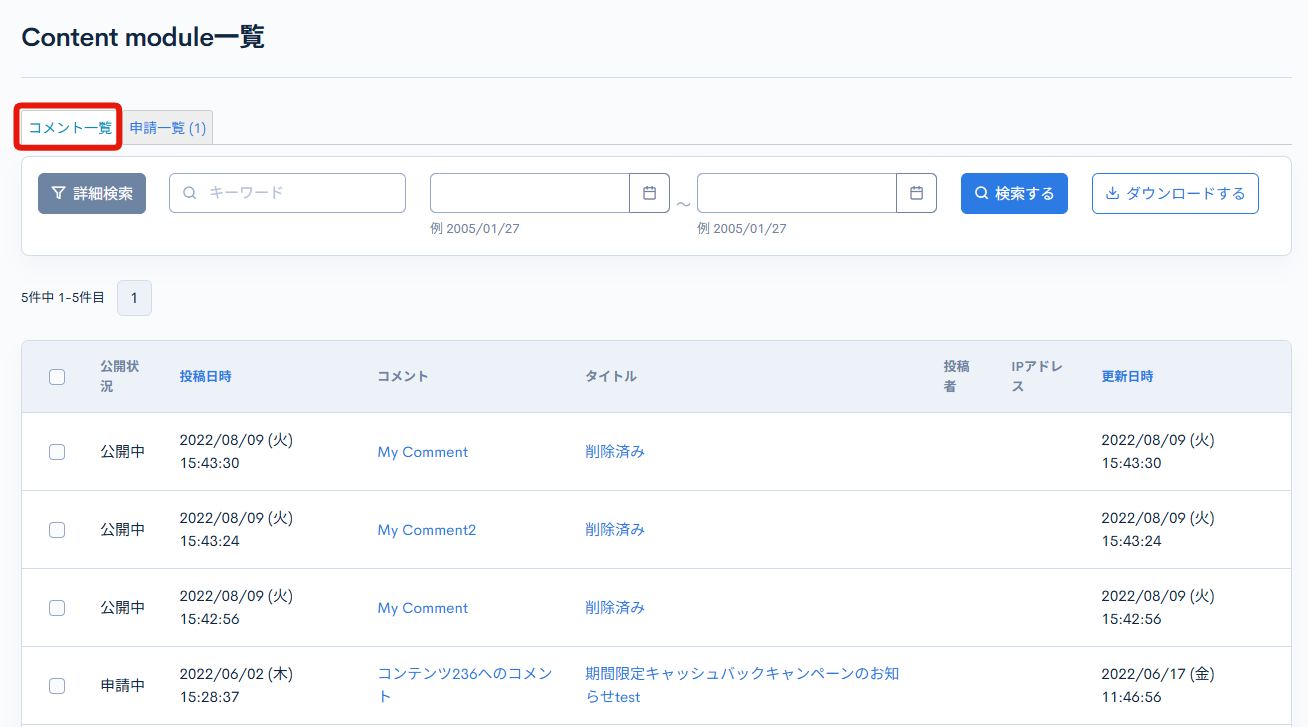Open the My Comment link
Image resolution: width=1308 pixels, height=727 pixels.
click(422, 452)
